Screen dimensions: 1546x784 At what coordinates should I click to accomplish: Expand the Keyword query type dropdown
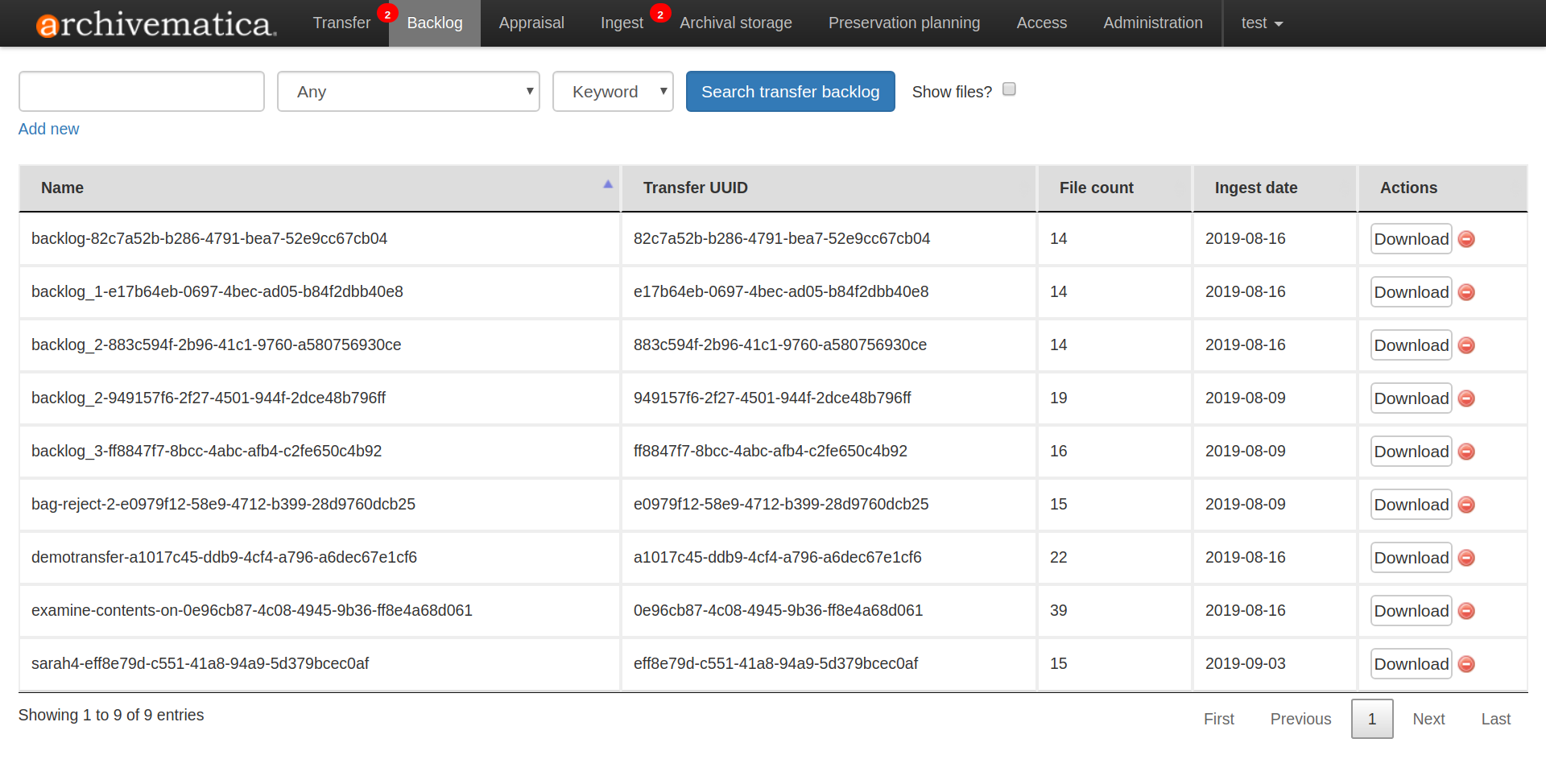(613, 92)
